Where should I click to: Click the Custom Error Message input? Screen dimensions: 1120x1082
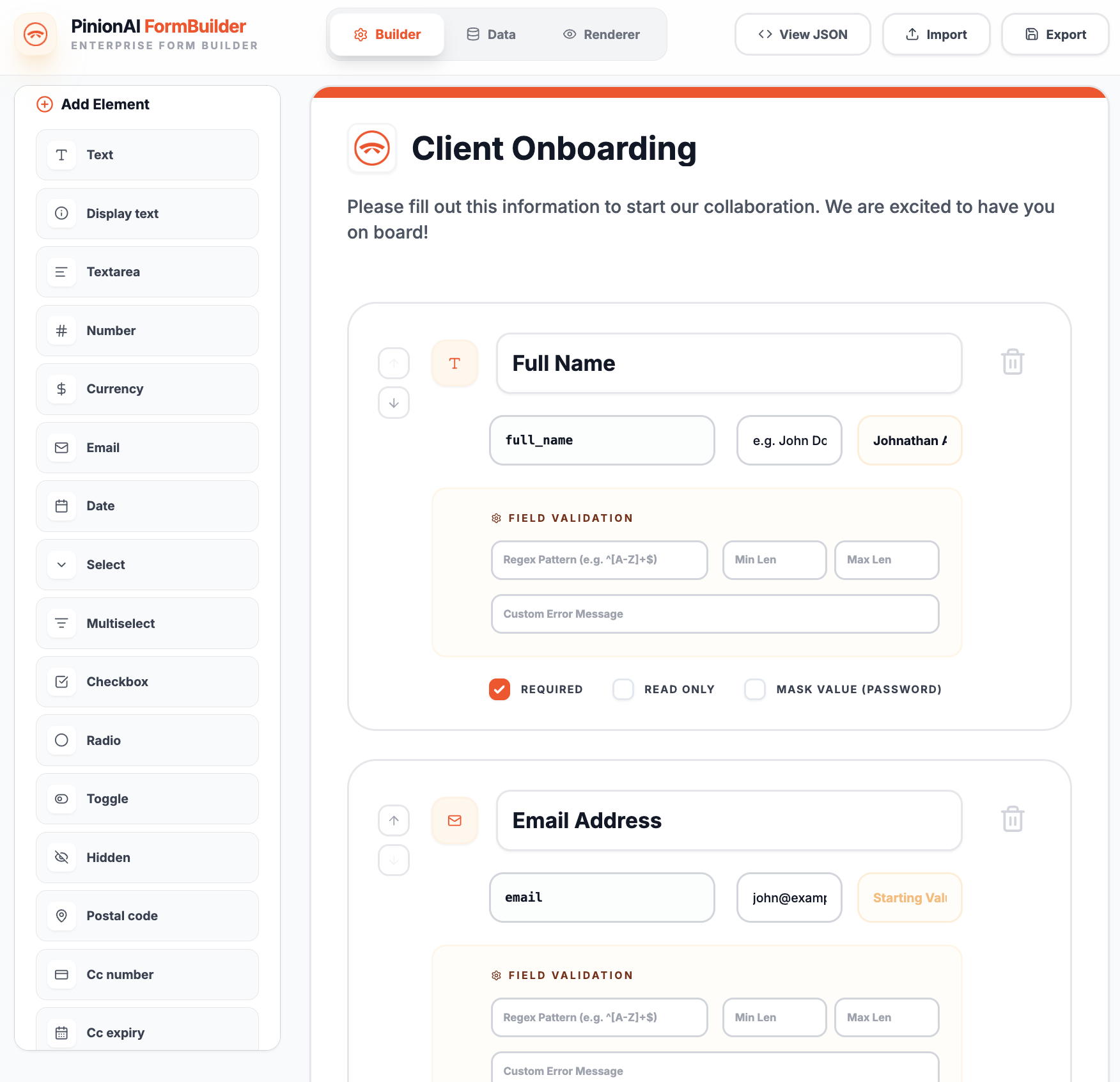pos(715,613)
